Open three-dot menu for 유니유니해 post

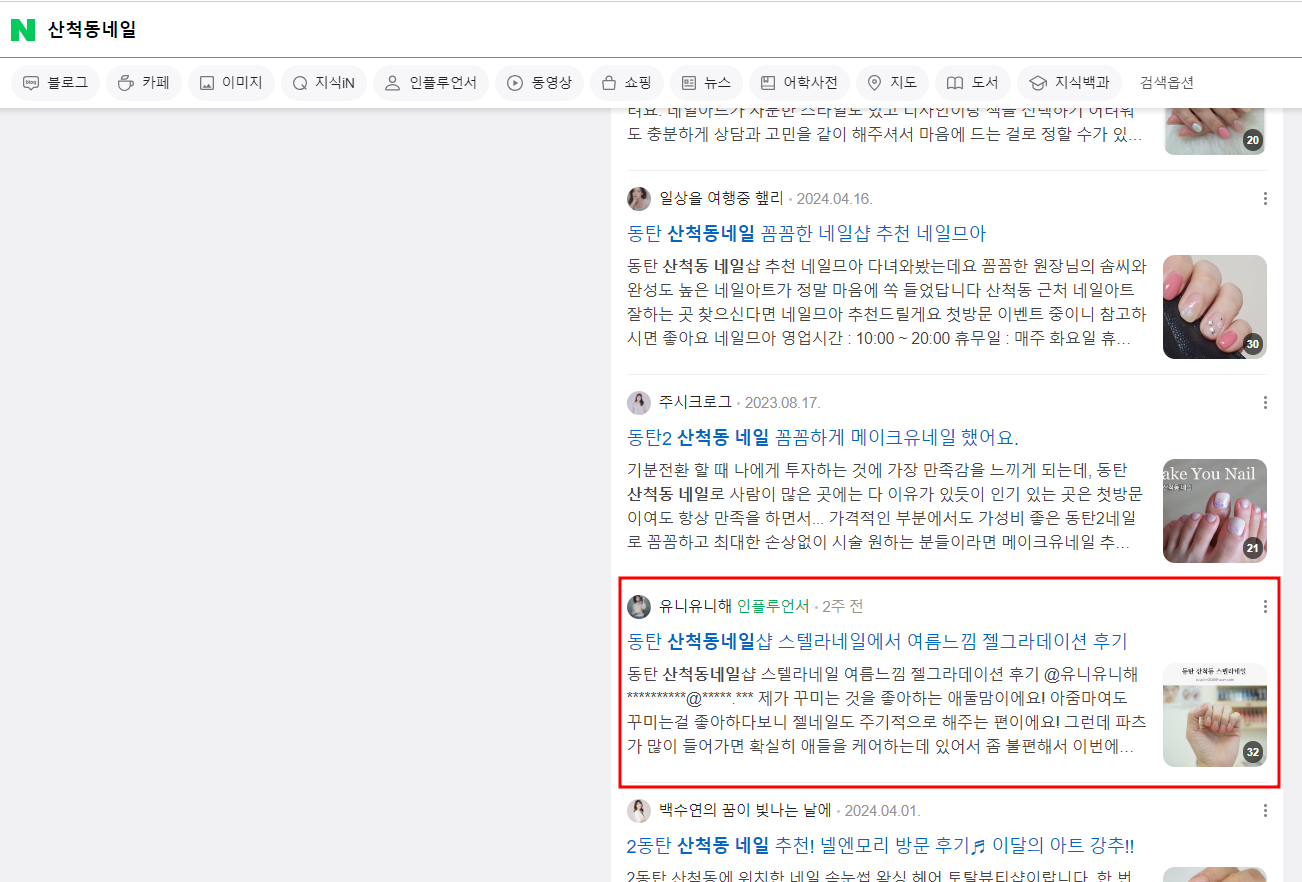point(1265,607)
